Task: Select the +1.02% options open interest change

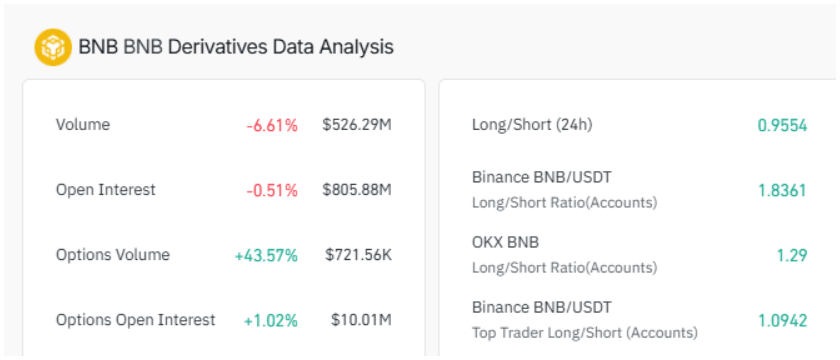Action: click(x=271, y=321)
